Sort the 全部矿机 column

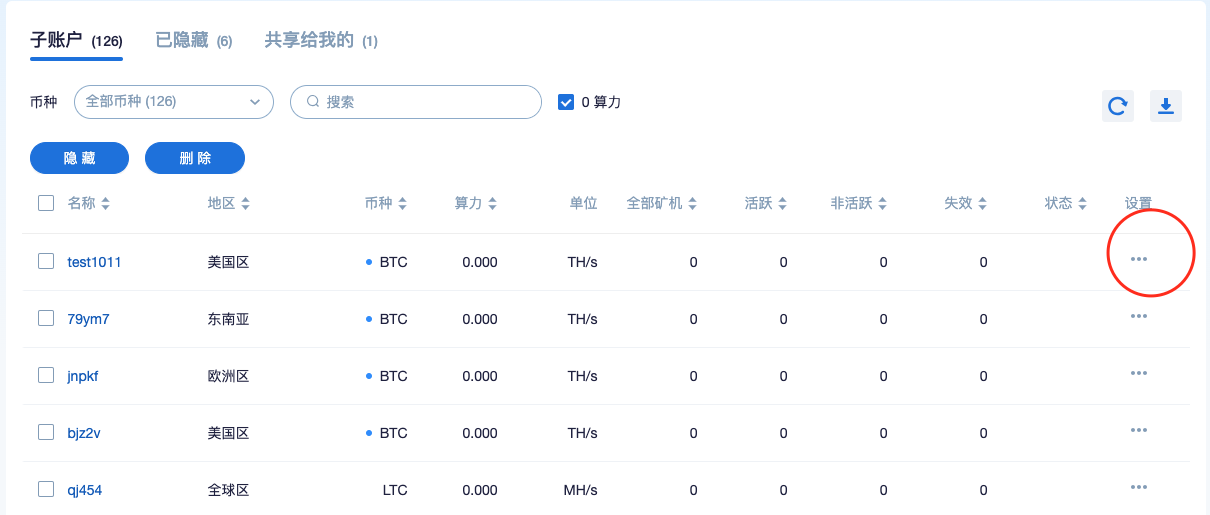pyautogui.click(x=692, y=204)
